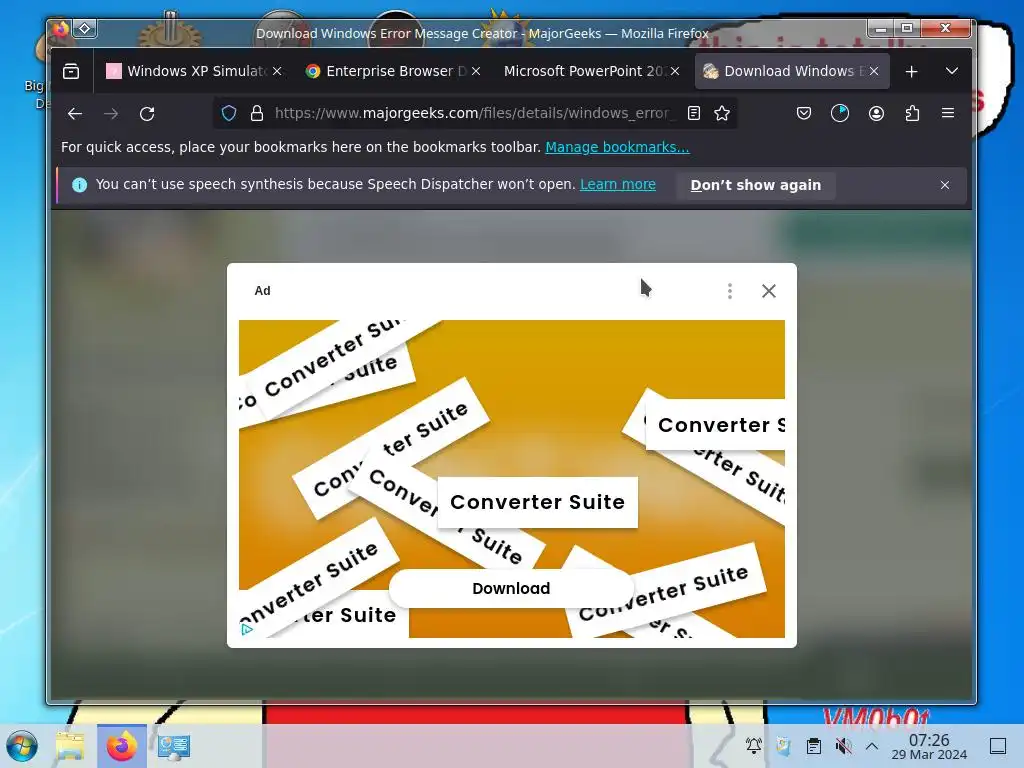Click the speech synthesis info icon
This screenshot has width=1024, height=768.
click(79, 185)
